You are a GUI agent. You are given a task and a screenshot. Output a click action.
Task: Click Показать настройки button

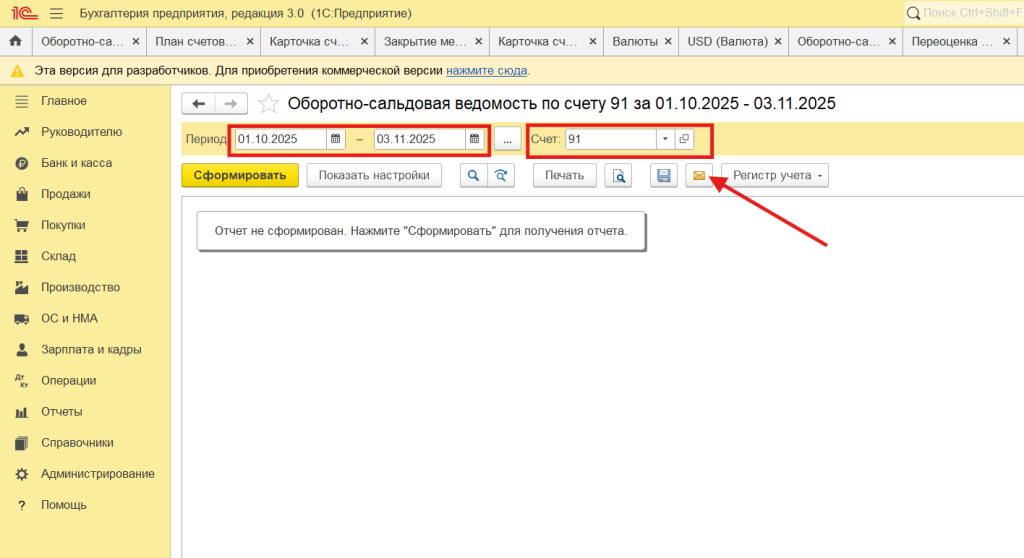[374, 175]
